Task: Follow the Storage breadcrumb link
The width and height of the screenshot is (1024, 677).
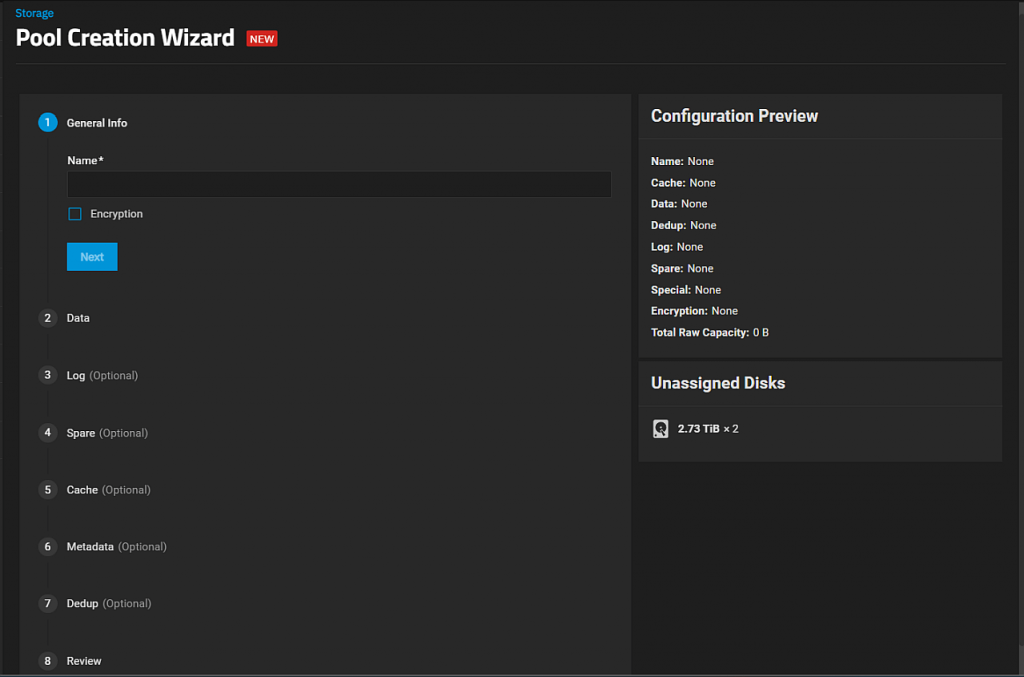Action: (35, 13)
